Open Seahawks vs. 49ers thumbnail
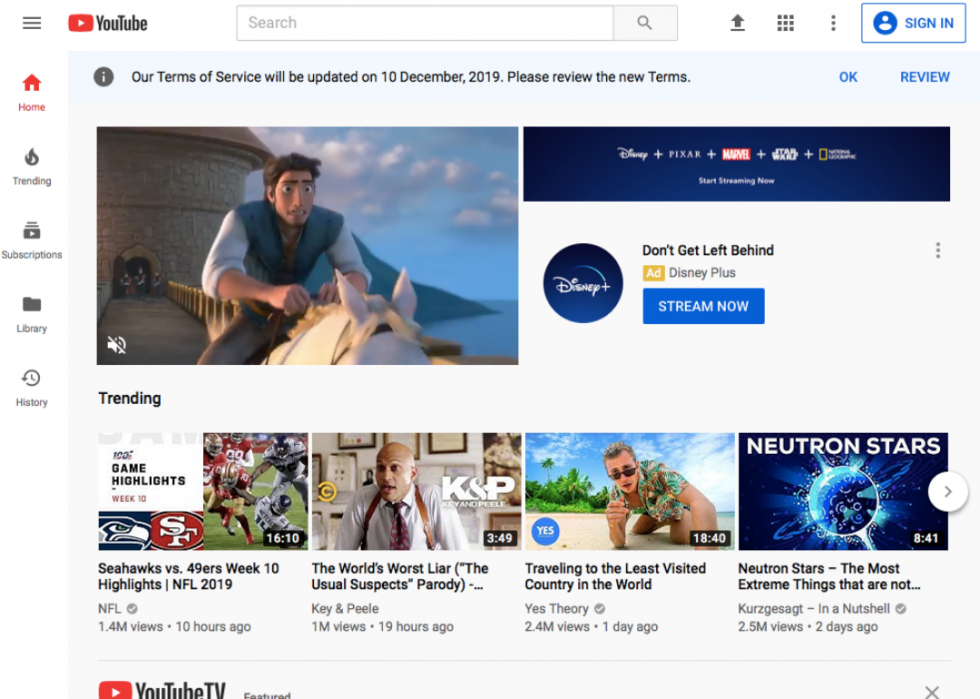This screenshot has width=980, height=699. click(203, 491)
